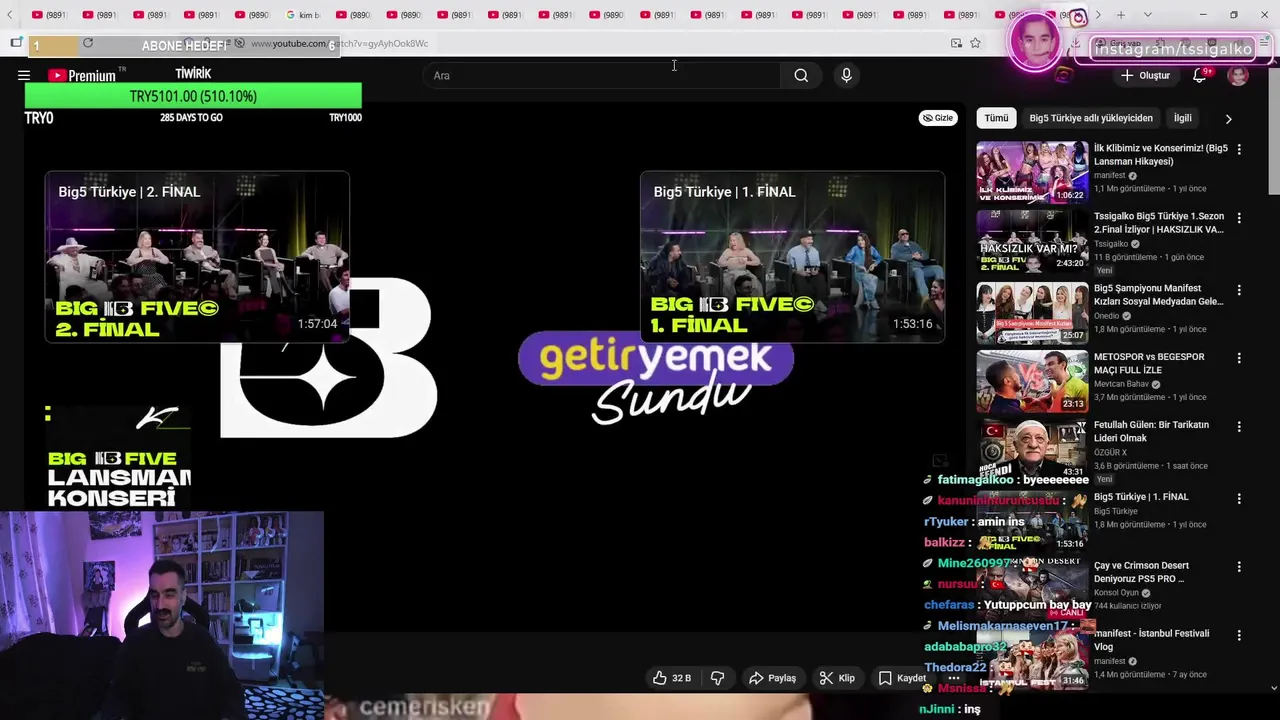The image size is (1280, 720).
Task: Show more filter chips with right arrow
Action: (x=1228, y=118)
